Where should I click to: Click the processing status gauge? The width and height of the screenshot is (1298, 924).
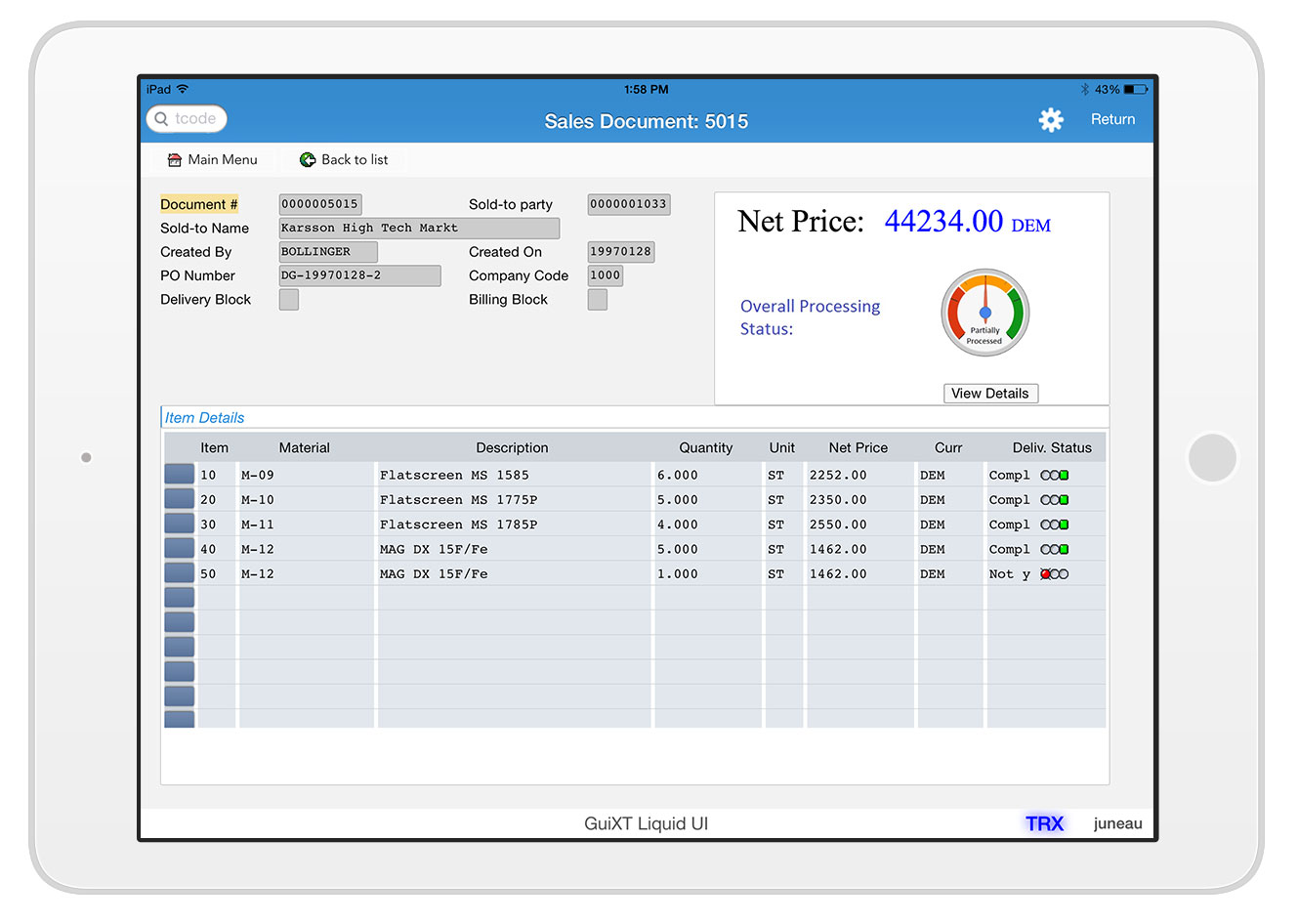click(984, 313)
